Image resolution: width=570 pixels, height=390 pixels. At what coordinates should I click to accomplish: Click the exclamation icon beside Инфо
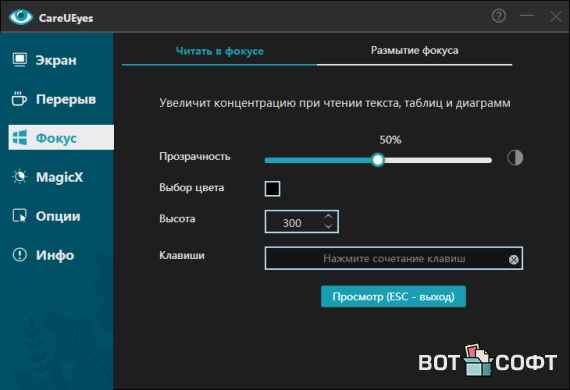(20, 255)
